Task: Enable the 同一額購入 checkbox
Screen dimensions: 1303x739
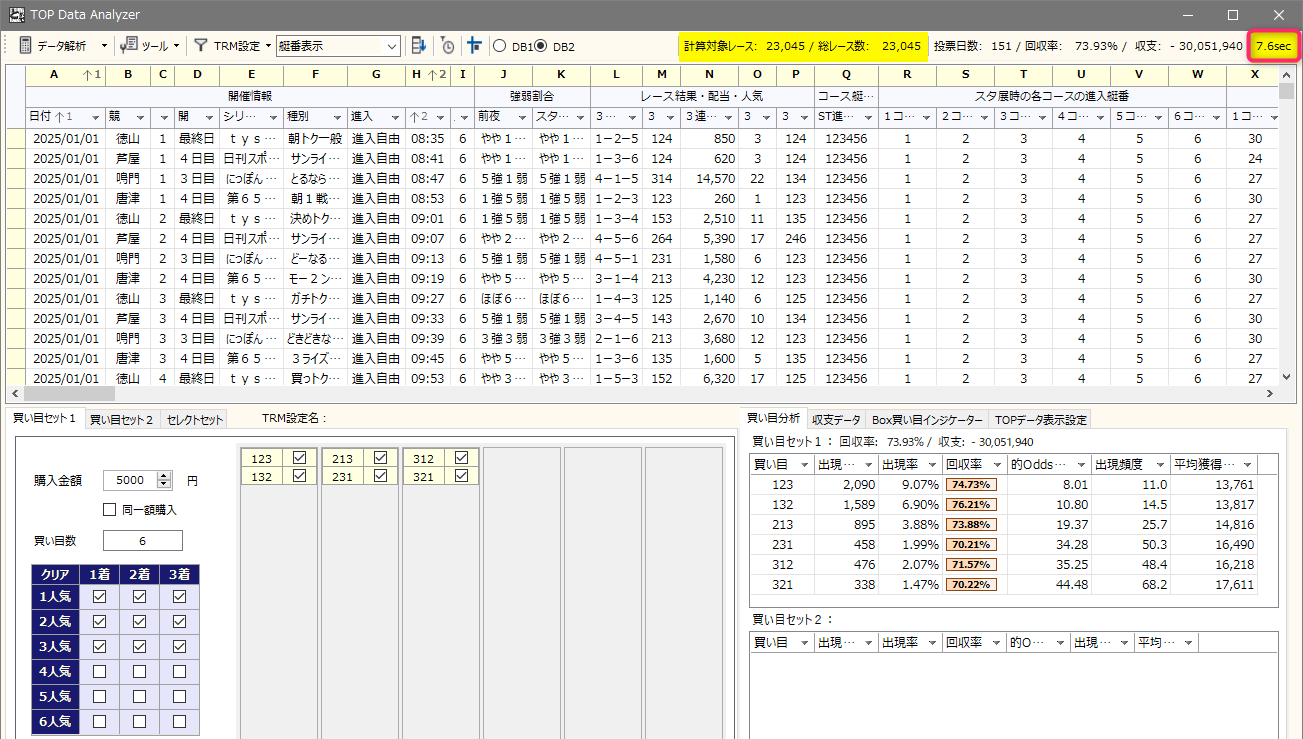Action: (x=110, y=510)
